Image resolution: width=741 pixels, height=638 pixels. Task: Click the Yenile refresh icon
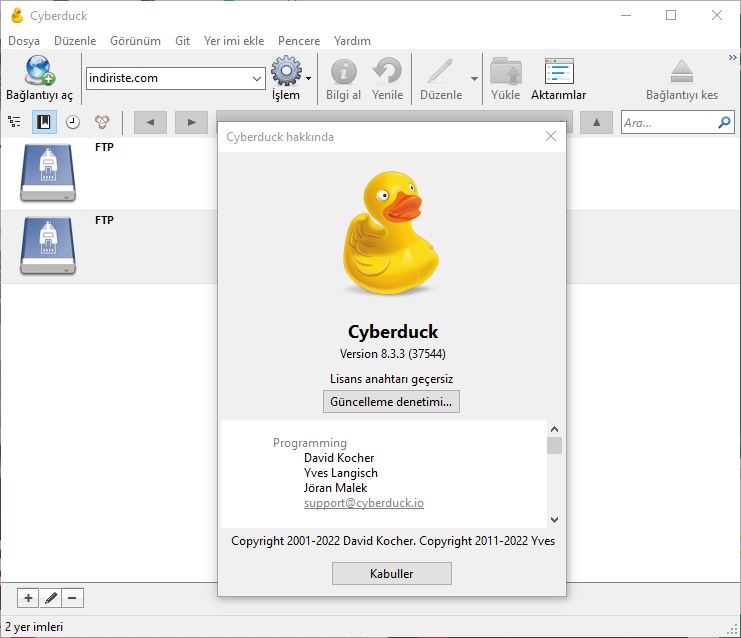pyautogui.click(x=388, y=71)
